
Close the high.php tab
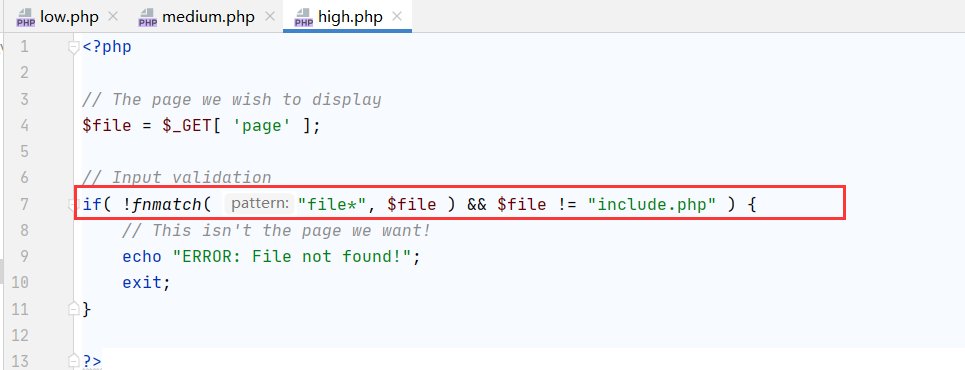coord(396,17)
